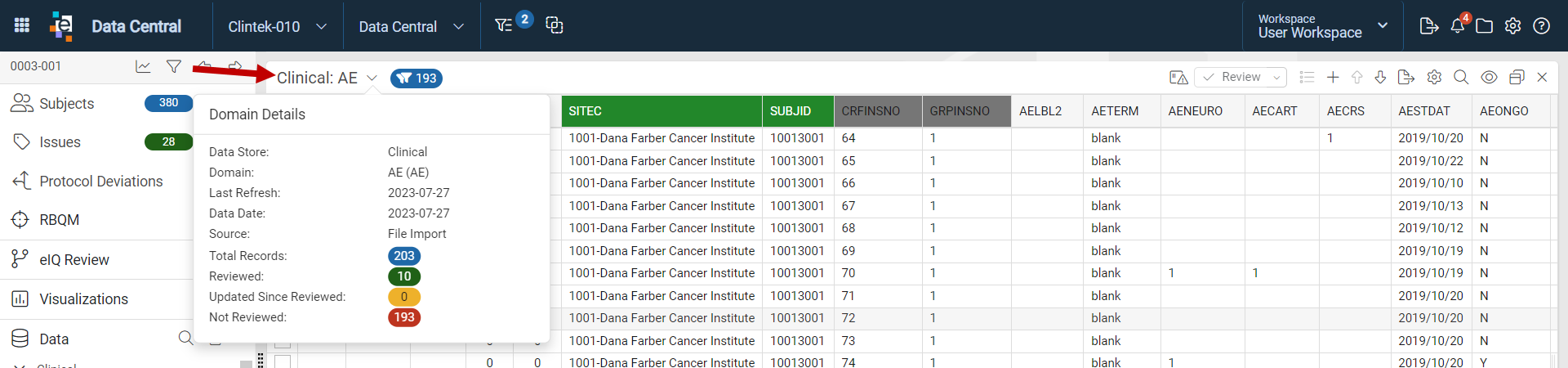This screenshot has width=1568, height=368.
Task: Click the search magnifier in table toolbar
Action: coord(1461,77)
